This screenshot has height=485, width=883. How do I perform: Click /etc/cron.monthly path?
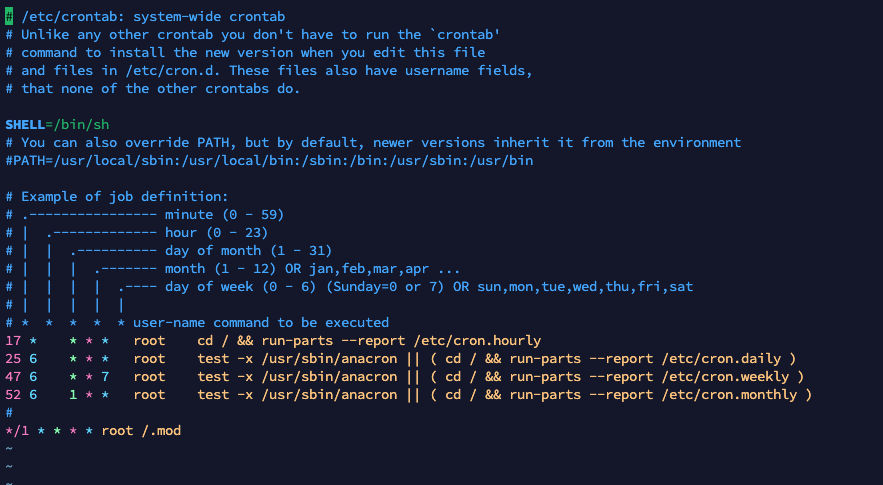coord(744,395)
